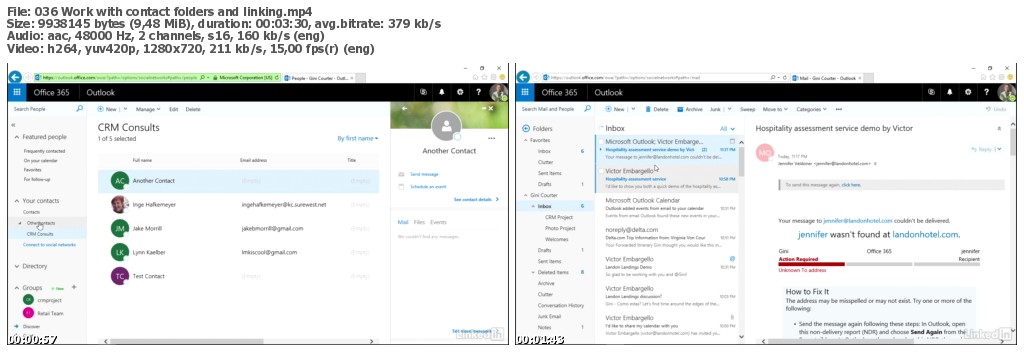1024x363 pixels.
Task: Collapse the Your contacts section
Action: pyautogui.click(x=16, y=201)
